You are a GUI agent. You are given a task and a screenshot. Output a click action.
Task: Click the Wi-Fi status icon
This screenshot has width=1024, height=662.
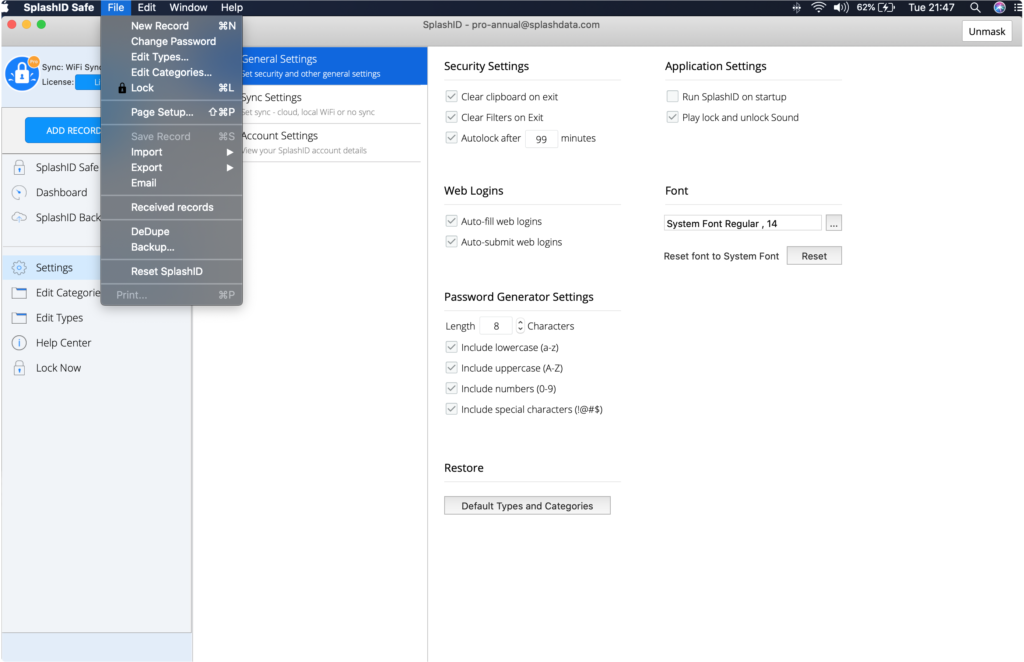click(x=819, y=8)
